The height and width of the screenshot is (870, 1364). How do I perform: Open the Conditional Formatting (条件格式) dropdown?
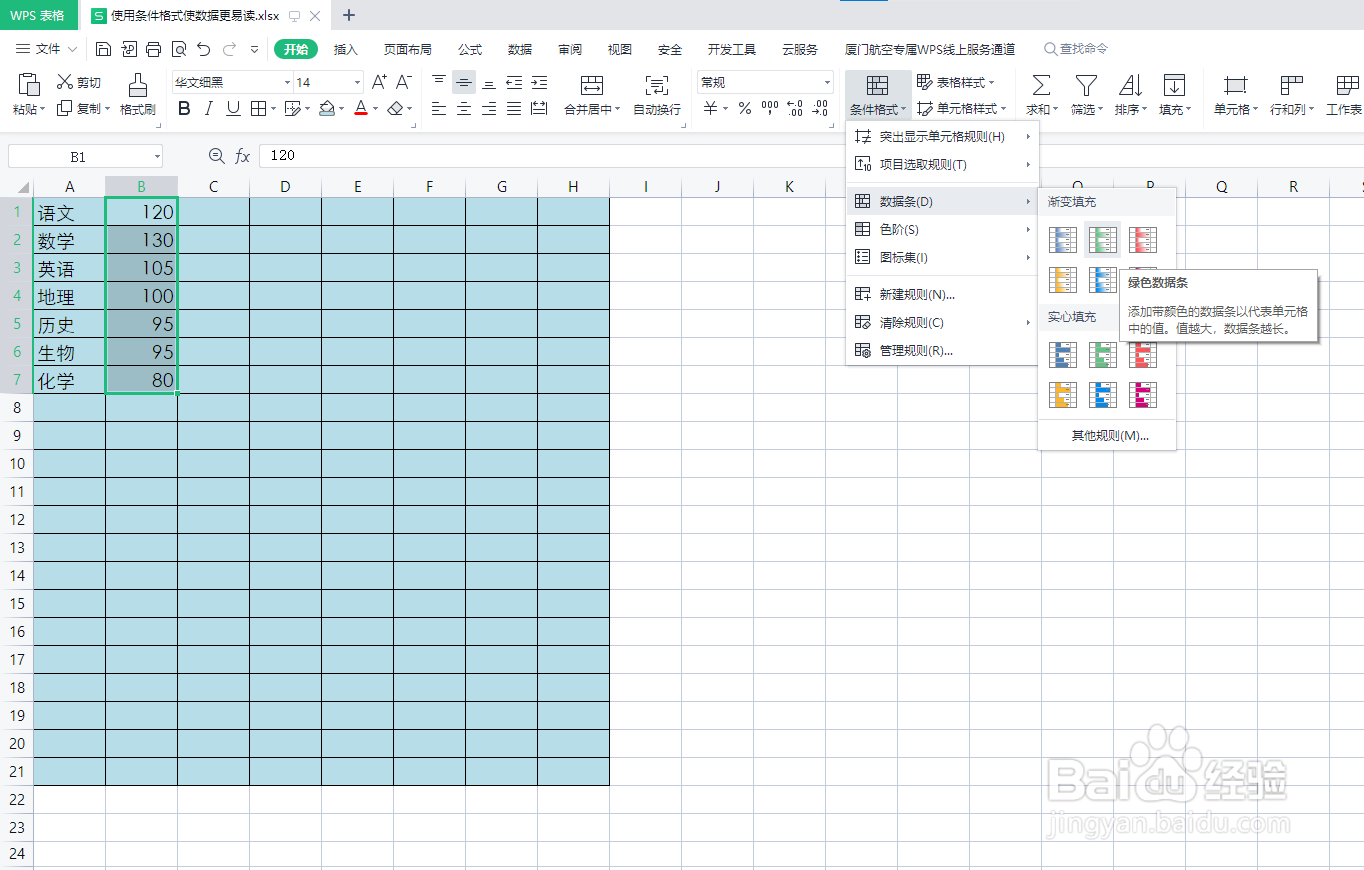[x=878, y=95]
